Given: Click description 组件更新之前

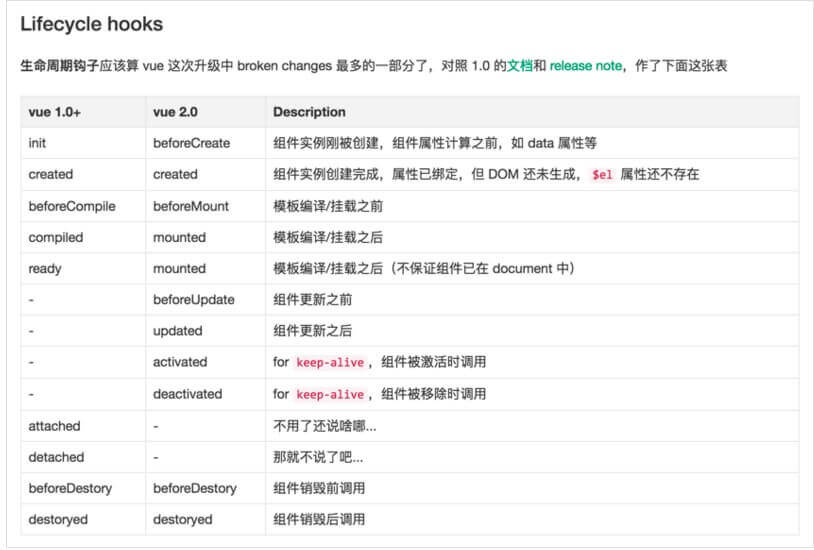Looking at the screenshot, I should (x=313, y=300).
